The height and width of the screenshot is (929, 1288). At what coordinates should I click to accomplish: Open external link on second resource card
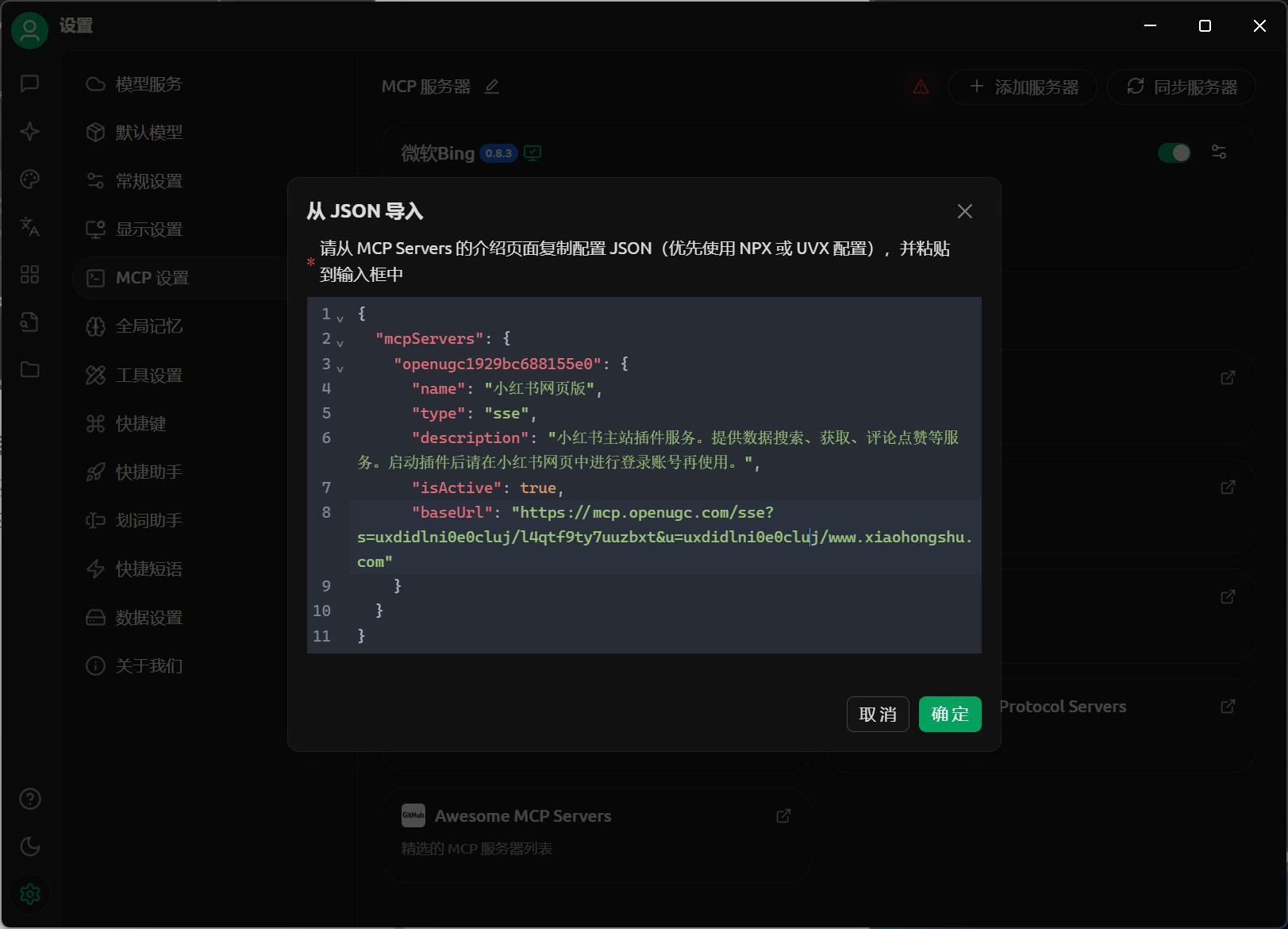(x=1228, y=487)
